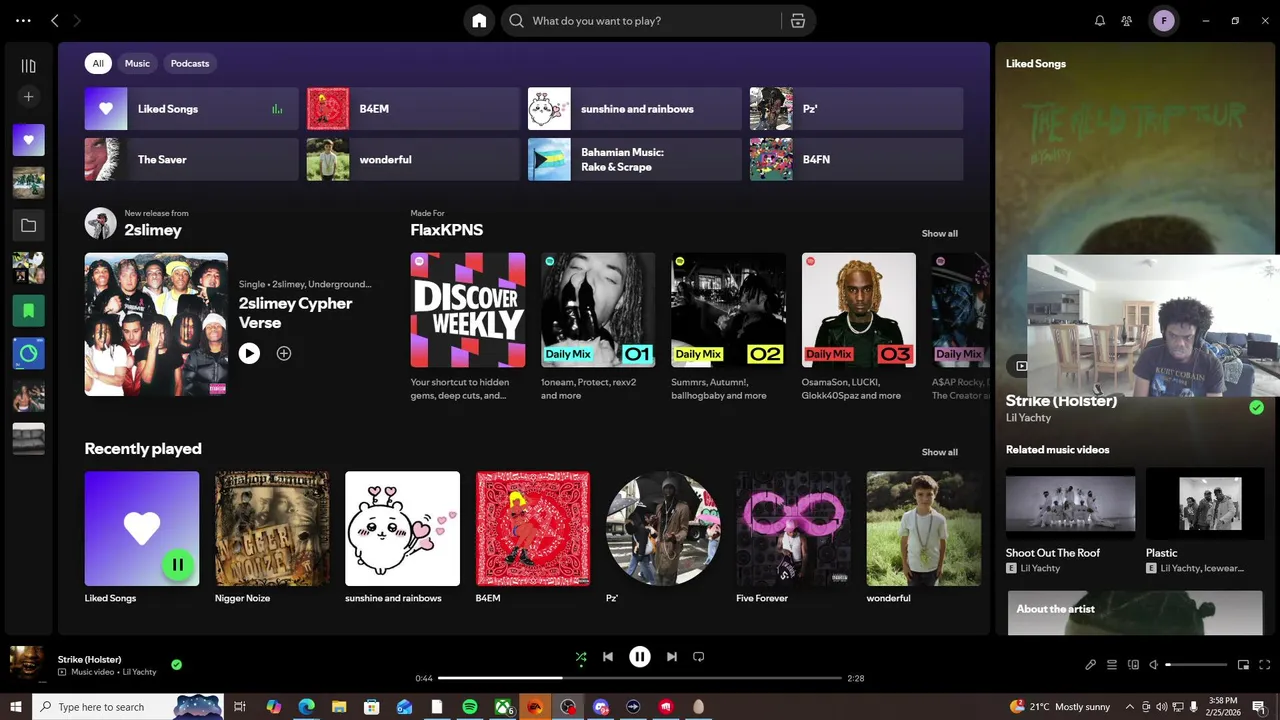The height and width of the screenshot is (720, 1280).
Task: Open Bahamian Music: Rake & Scrape tile
Action: coord(635,159)
